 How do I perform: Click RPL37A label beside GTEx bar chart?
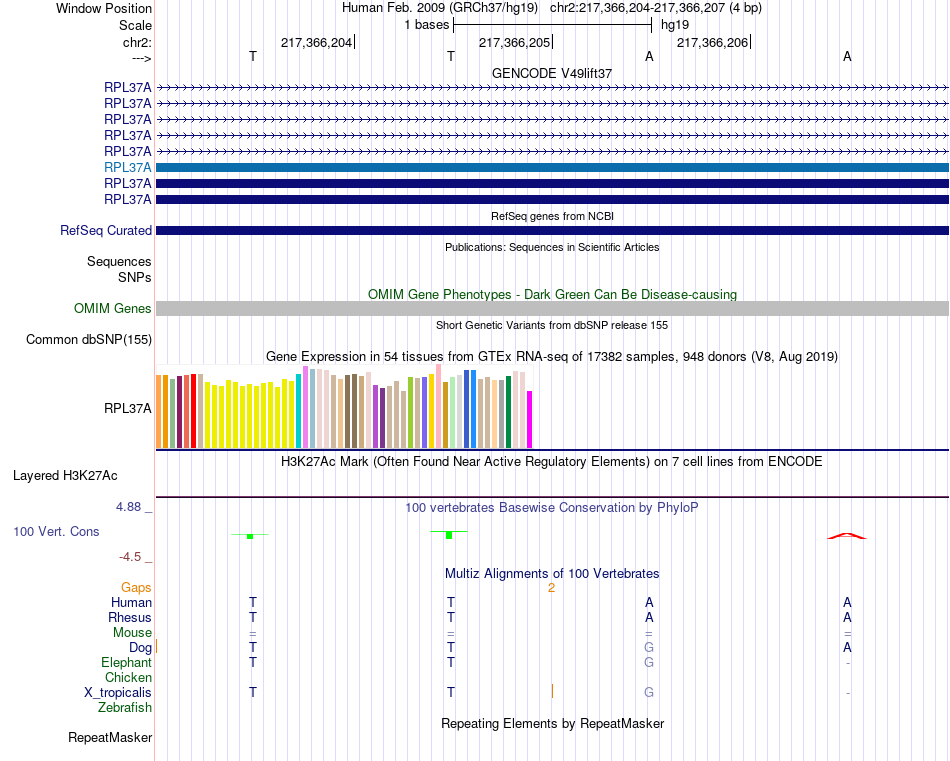127,408
